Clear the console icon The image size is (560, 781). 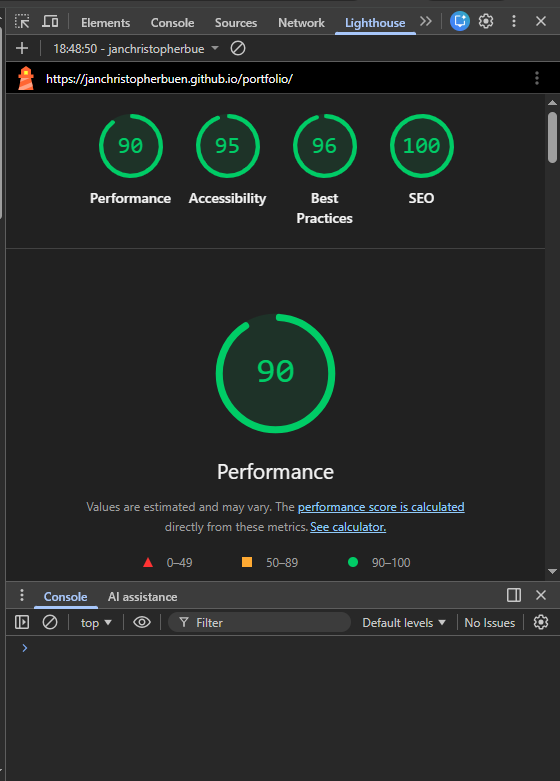50,622
